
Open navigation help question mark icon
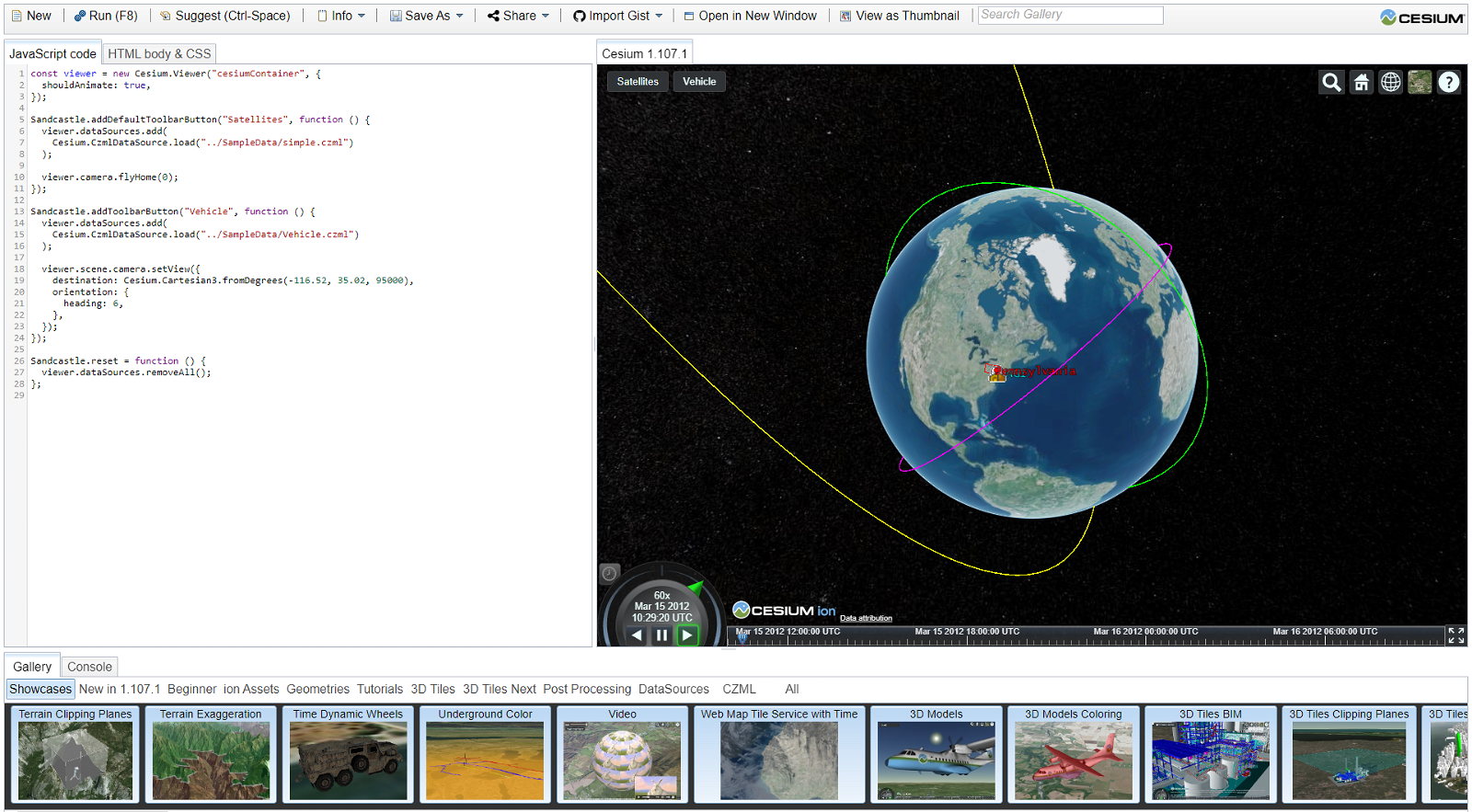click(1449, 82)
